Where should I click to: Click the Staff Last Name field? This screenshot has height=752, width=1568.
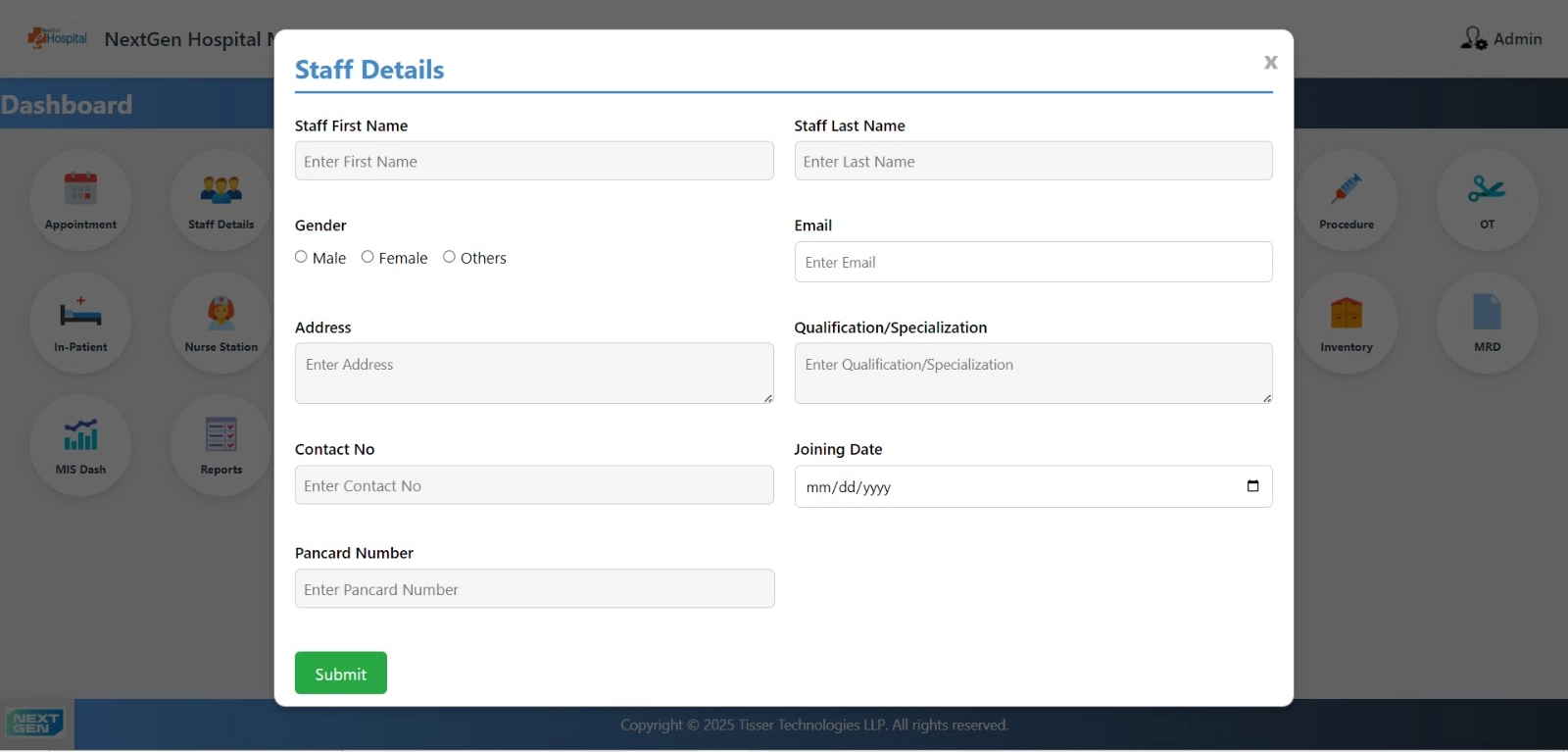coord(1033,161)
